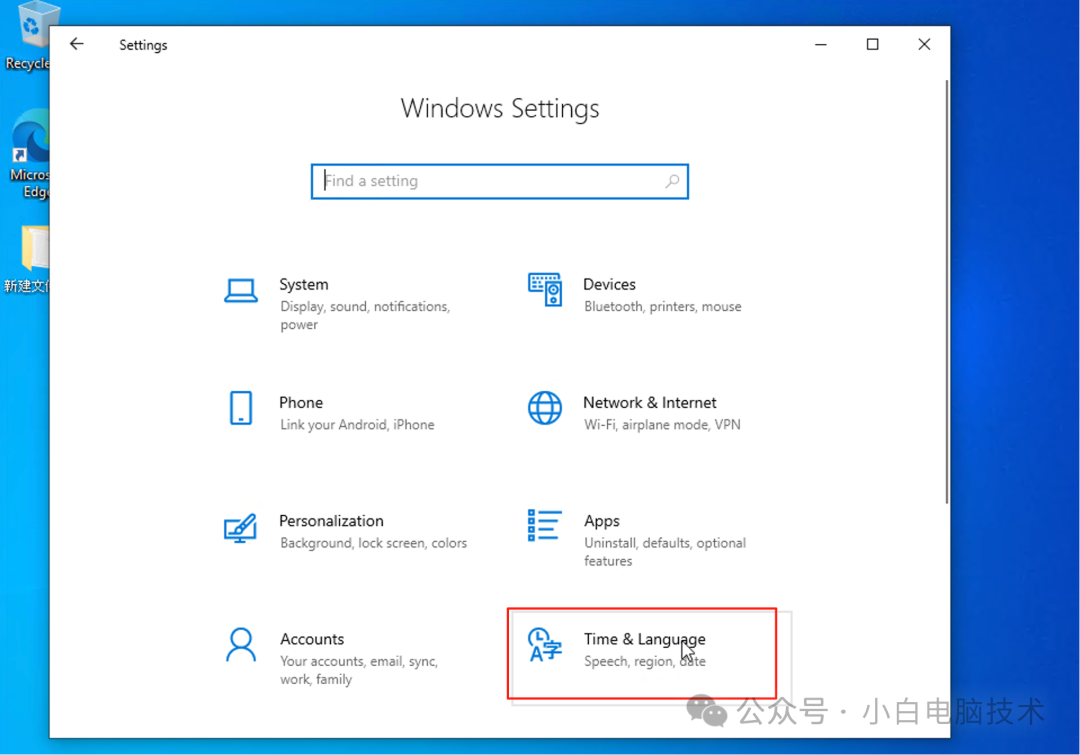
Task: Select Personalization title text
Action: [331, 521]
